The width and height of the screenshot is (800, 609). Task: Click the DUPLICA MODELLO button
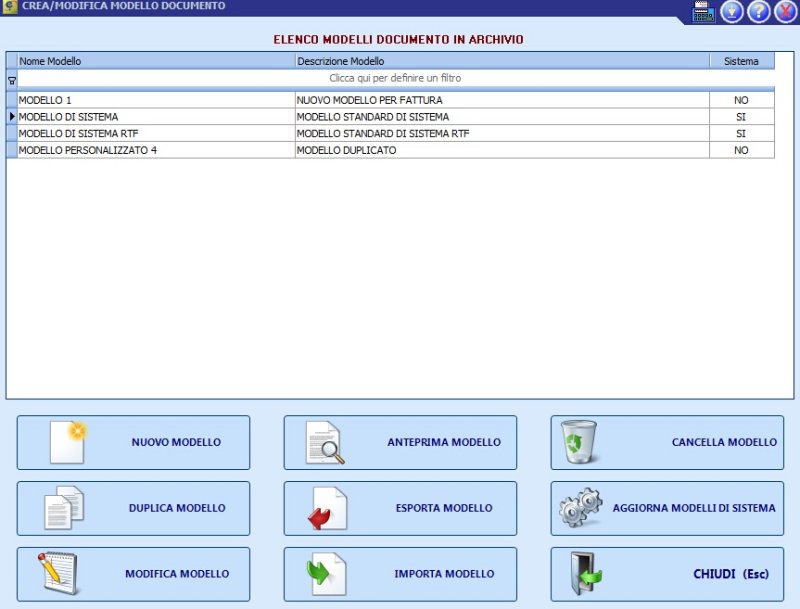tap(133, 508)
